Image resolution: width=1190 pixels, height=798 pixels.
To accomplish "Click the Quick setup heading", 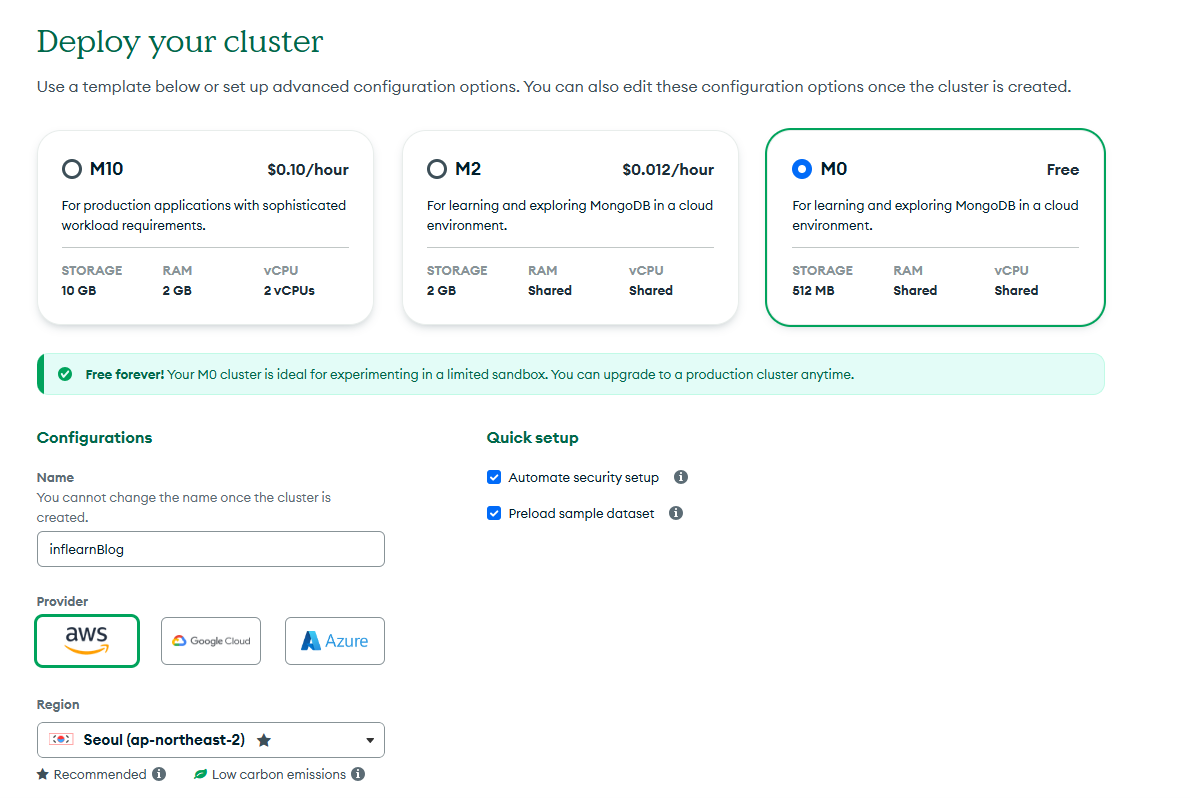I will [532, 437].
